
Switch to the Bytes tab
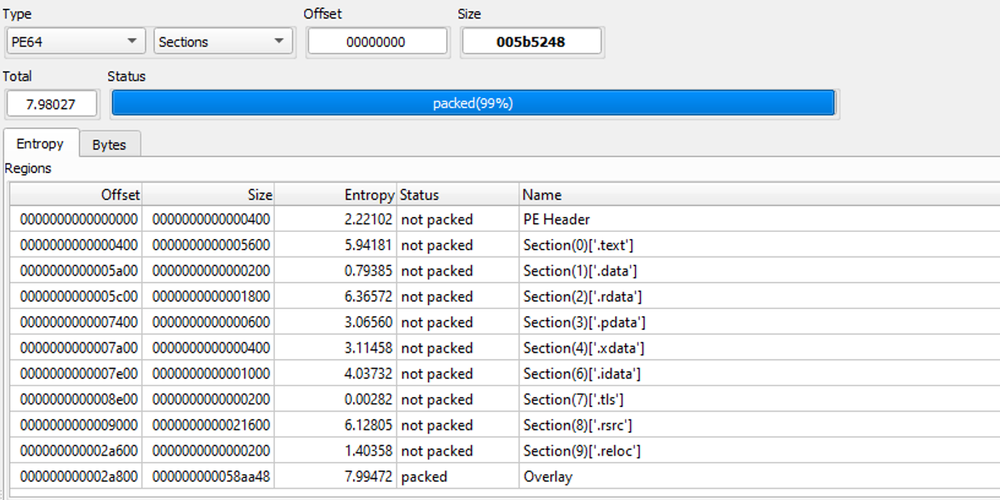(x=109, y=144)
